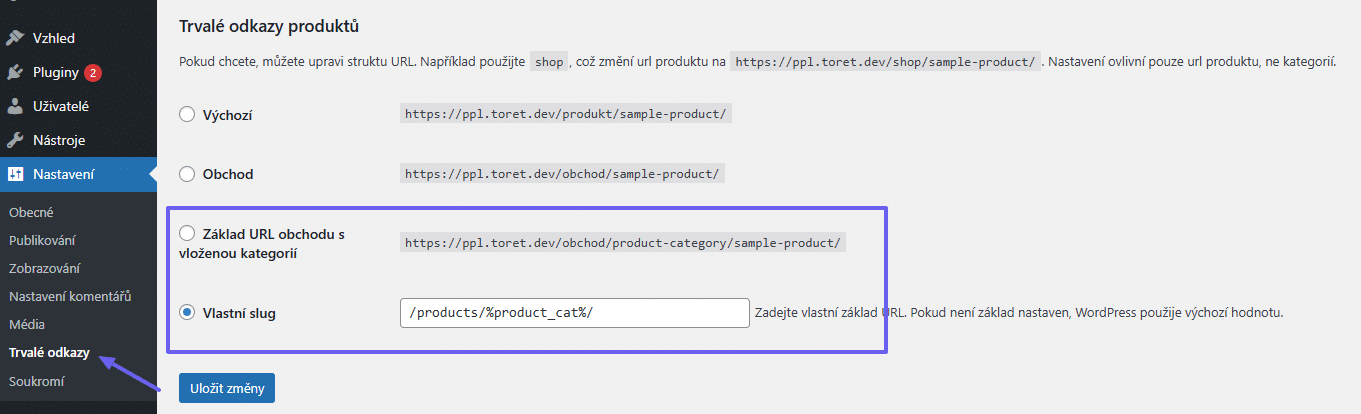The height and width of the screenshot is (414, 1361).
Task: Click into the custom slug text field
Action: pyautogui.click(x=574, y=313)
